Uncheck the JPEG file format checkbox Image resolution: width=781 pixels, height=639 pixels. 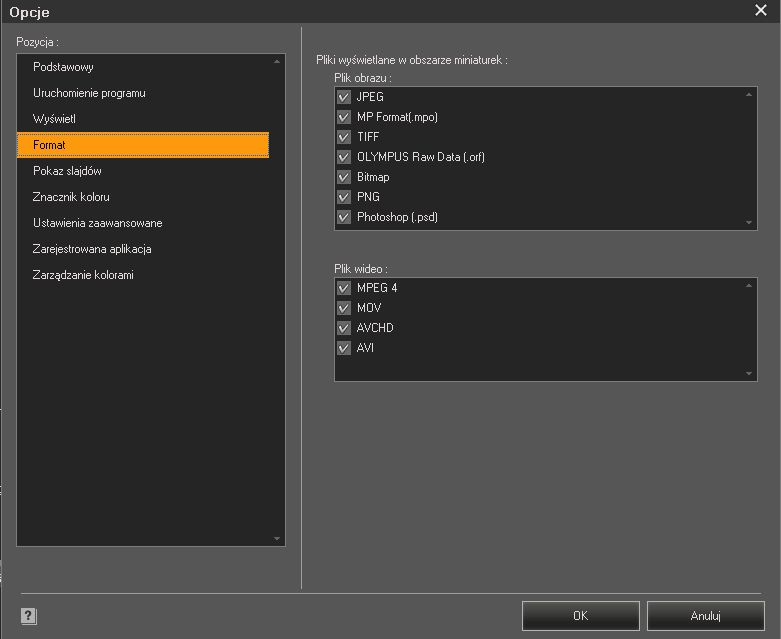click(x=344, y=97)
